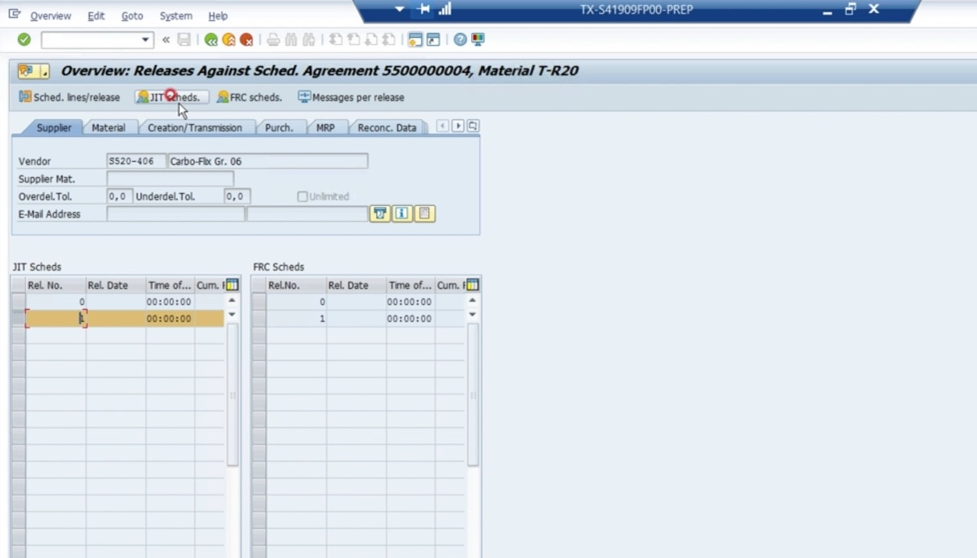Click FRC Scheds scroll up arrow
The height and width of the screenshot is (558, 977).
[472, 300]
